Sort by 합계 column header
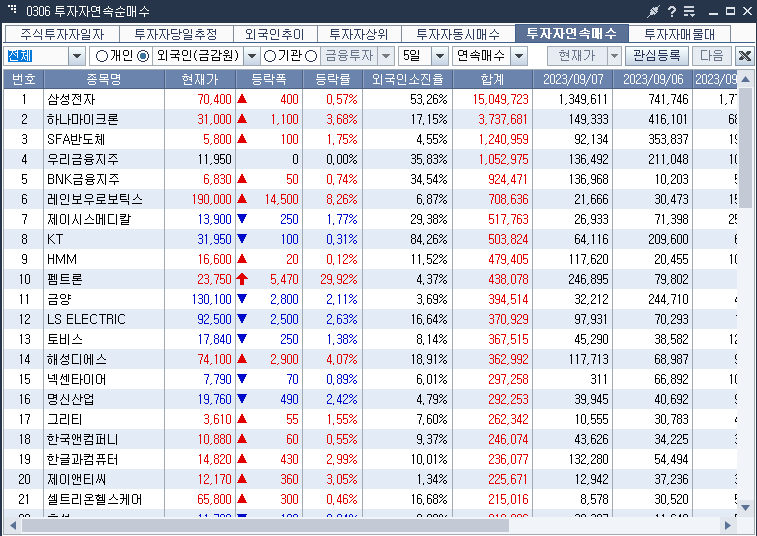Screen dimensions: 757x536 492,79
